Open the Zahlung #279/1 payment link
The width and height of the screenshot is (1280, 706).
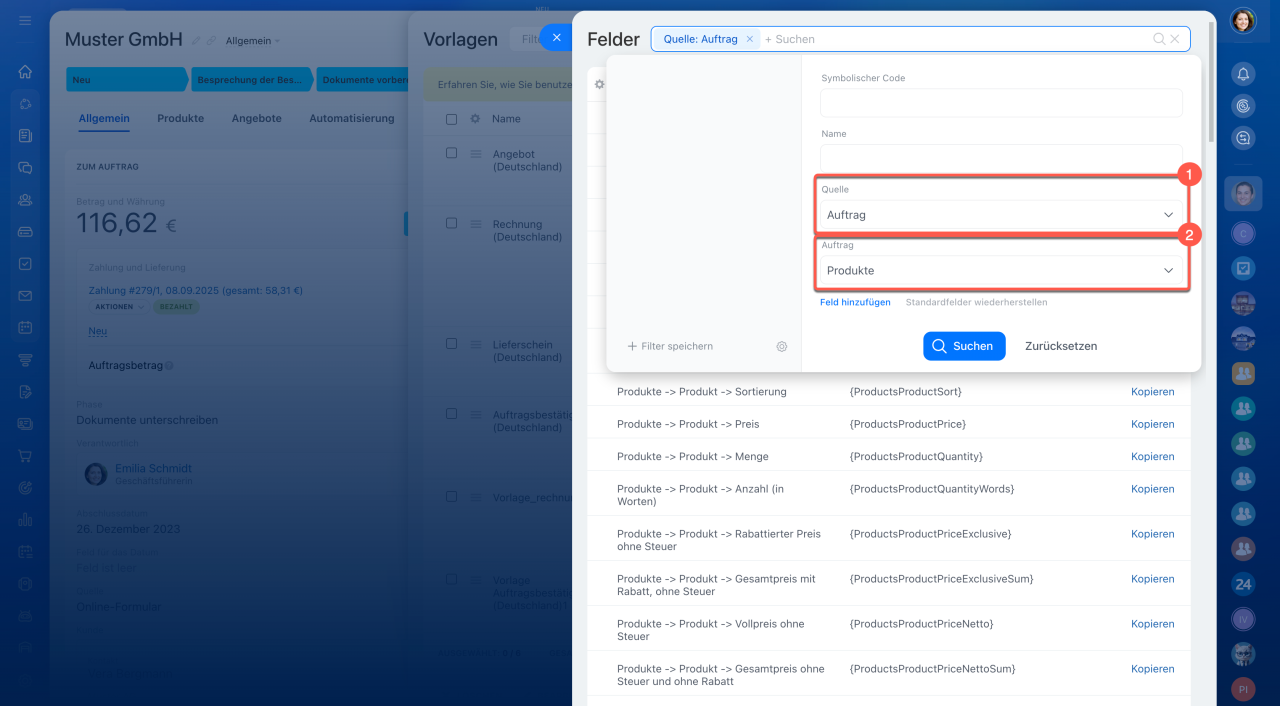(x=195, y=290)
